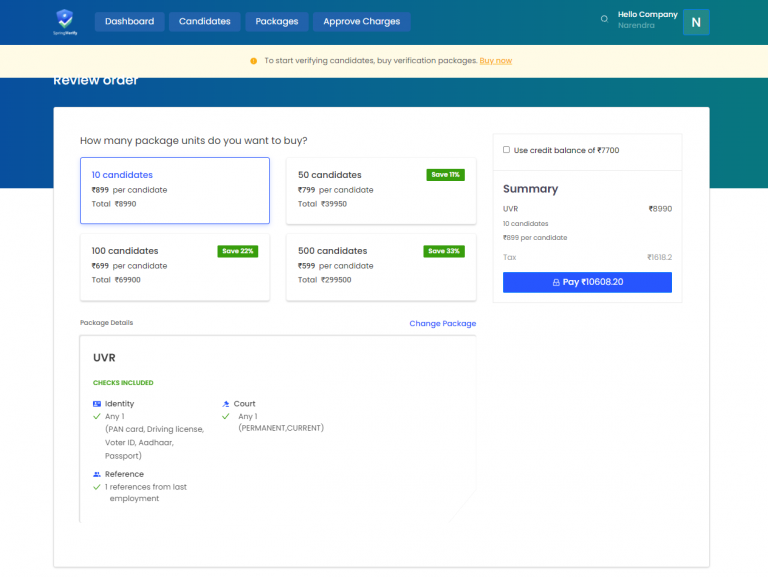Enable the Use credit balance checkbox
The height and width of the screenshot is (577, 768).
click(507, 150)
